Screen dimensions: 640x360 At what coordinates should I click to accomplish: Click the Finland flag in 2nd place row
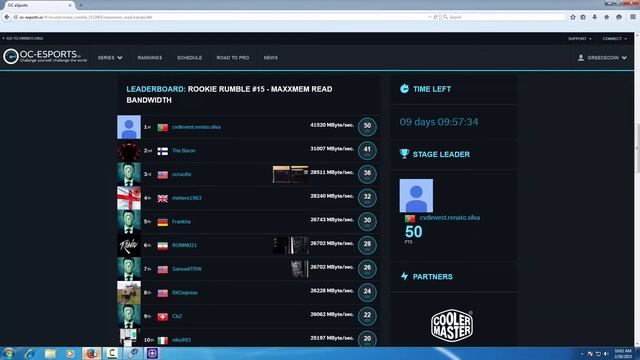pos(162,151)
